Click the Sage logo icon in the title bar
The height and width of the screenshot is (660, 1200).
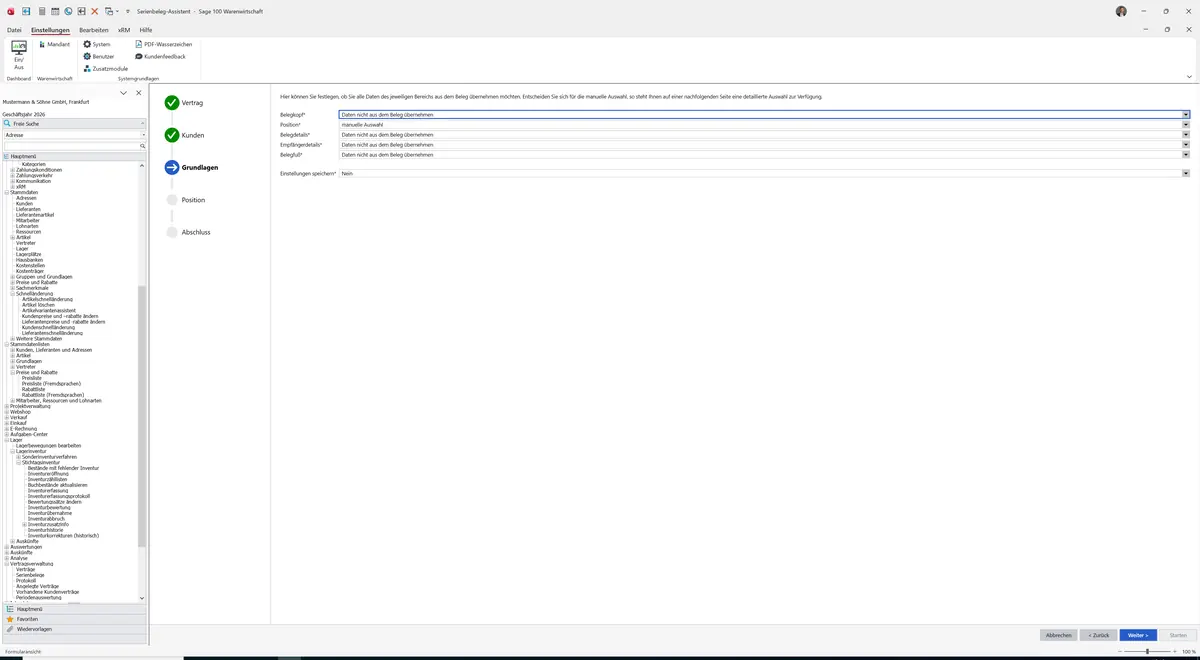9,11
